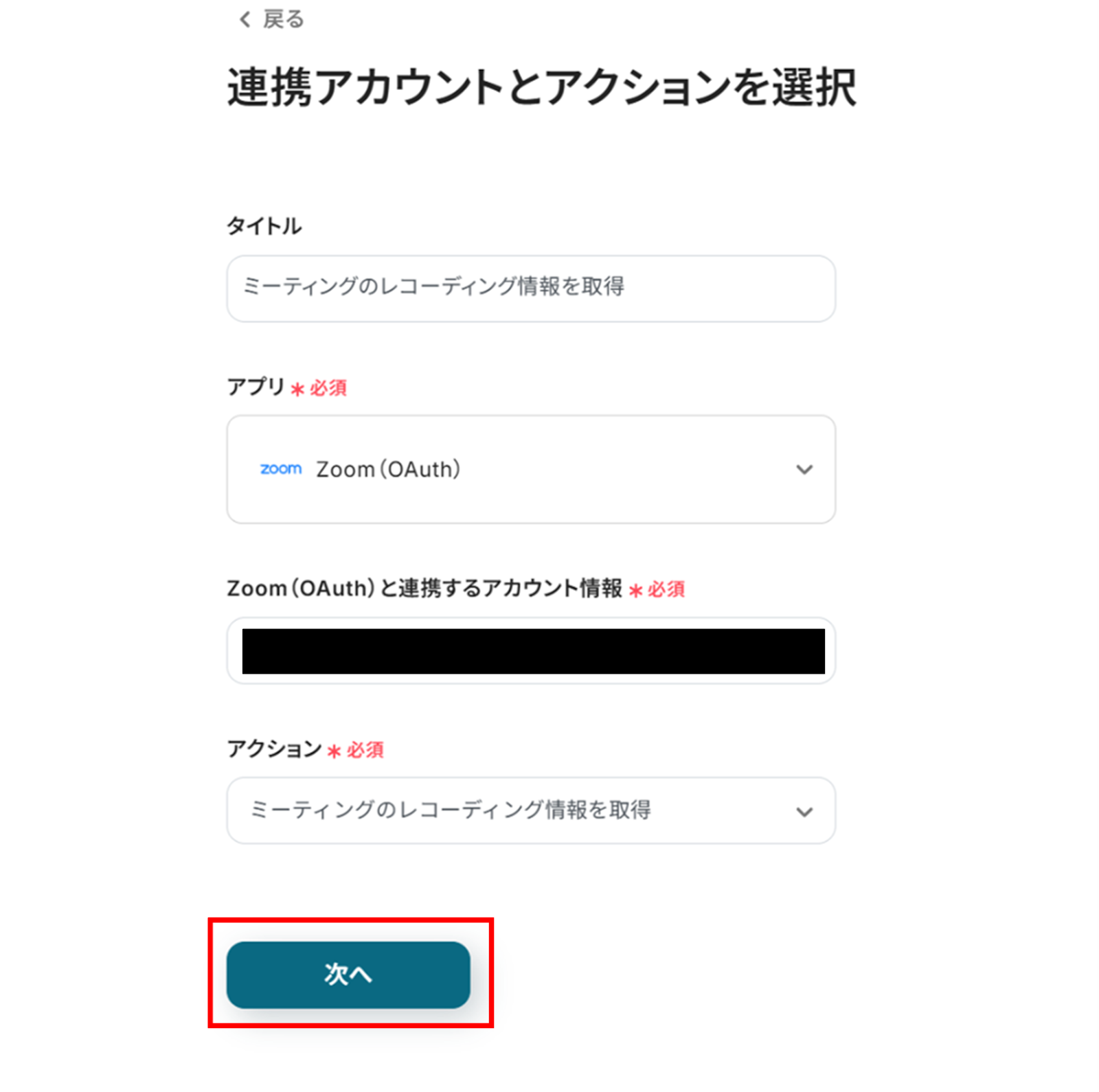1099x1092 pixels.
Task: Click the タイトル field label
Action: pyautogui.click(x=264, y=226)
